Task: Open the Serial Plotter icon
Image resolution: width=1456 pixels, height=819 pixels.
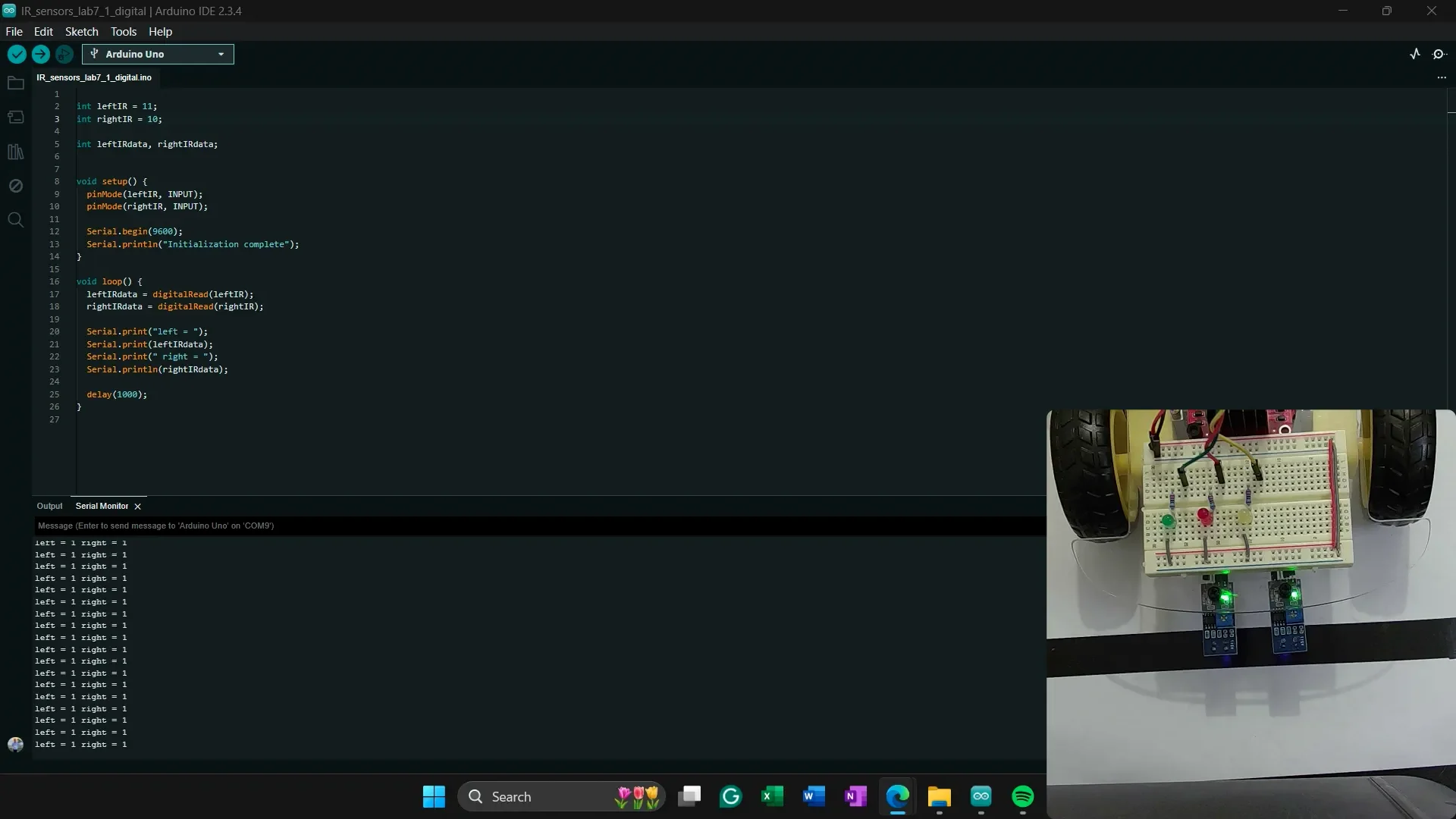Action: 1415,54
